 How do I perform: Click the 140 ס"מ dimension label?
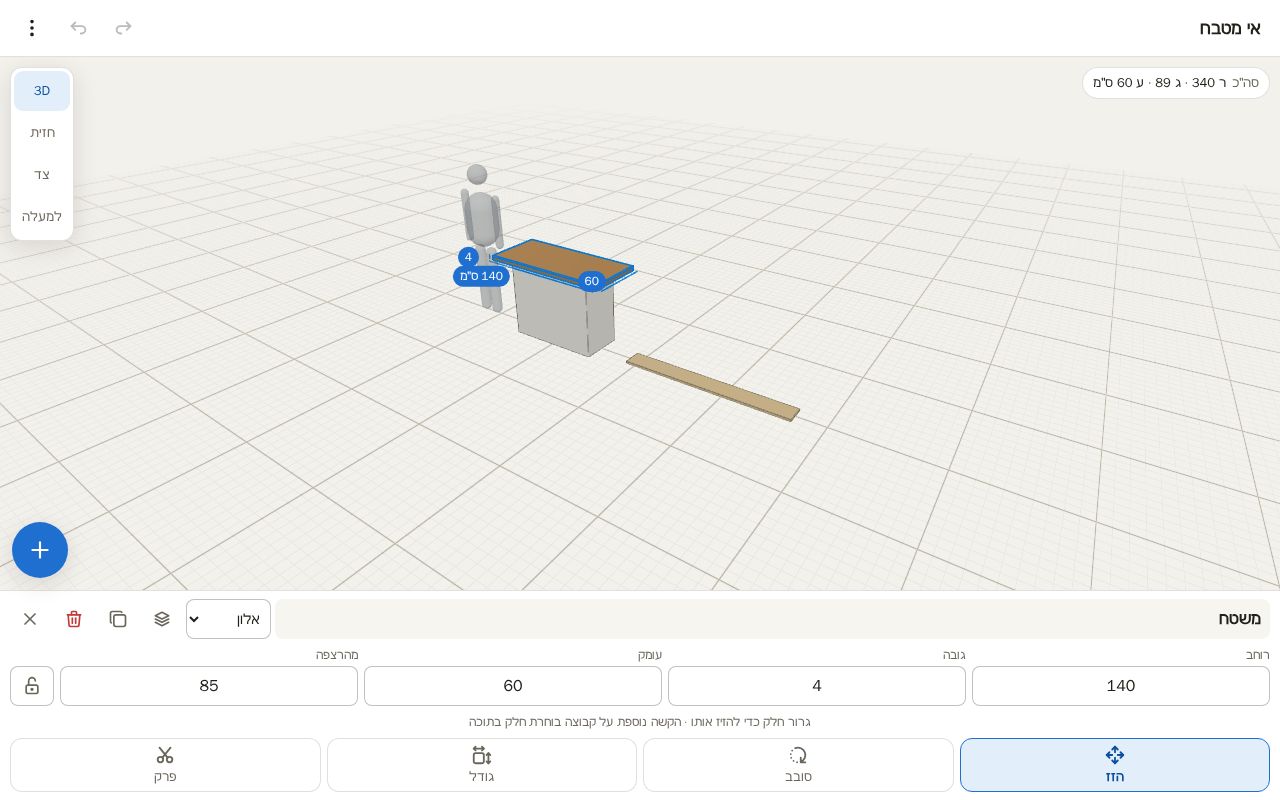[x=481, y=276]
